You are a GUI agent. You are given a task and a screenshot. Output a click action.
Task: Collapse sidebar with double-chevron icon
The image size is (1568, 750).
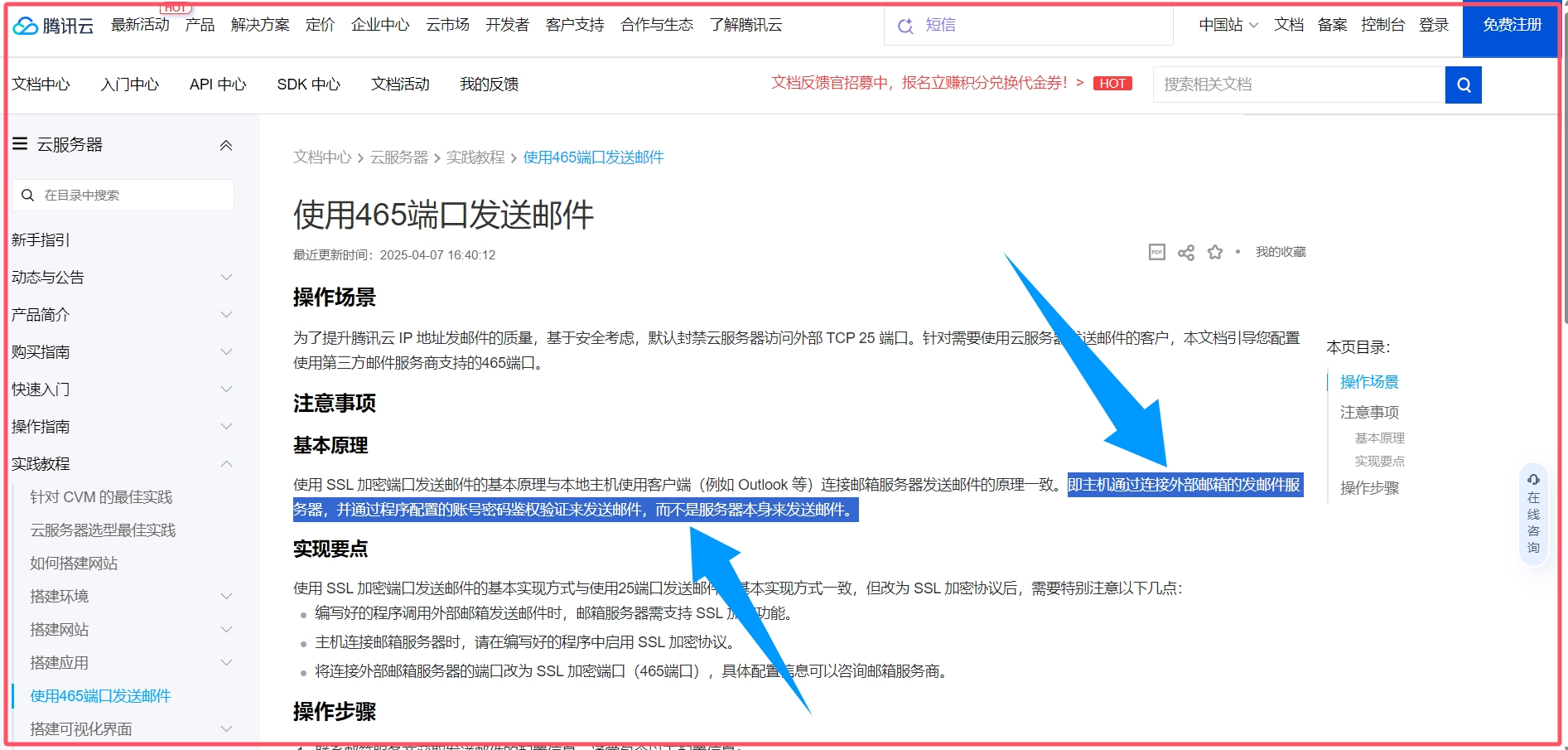click(x=226, y=145)
